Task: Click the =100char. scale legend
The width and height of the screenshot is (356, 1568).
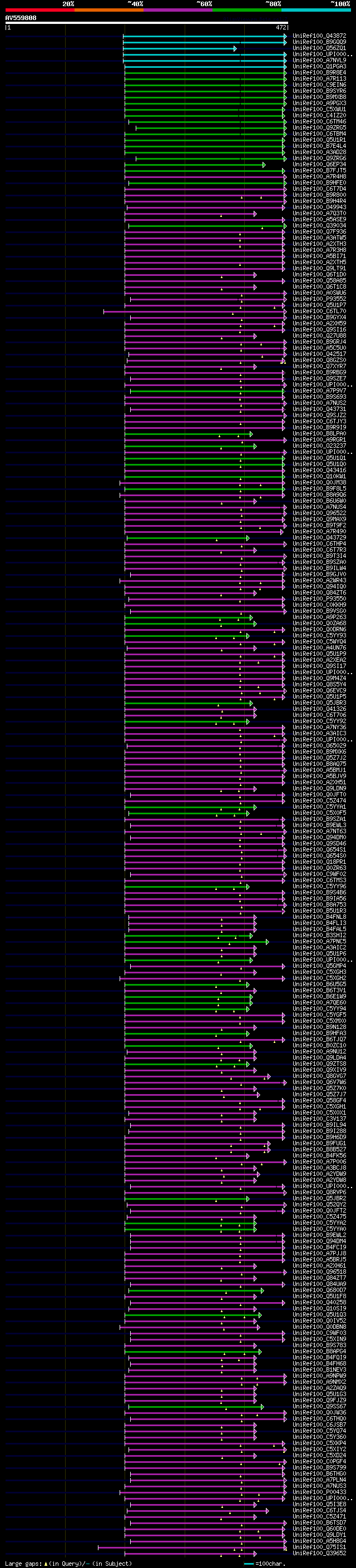Action: pyautogui.click(x=265, y=1563)
